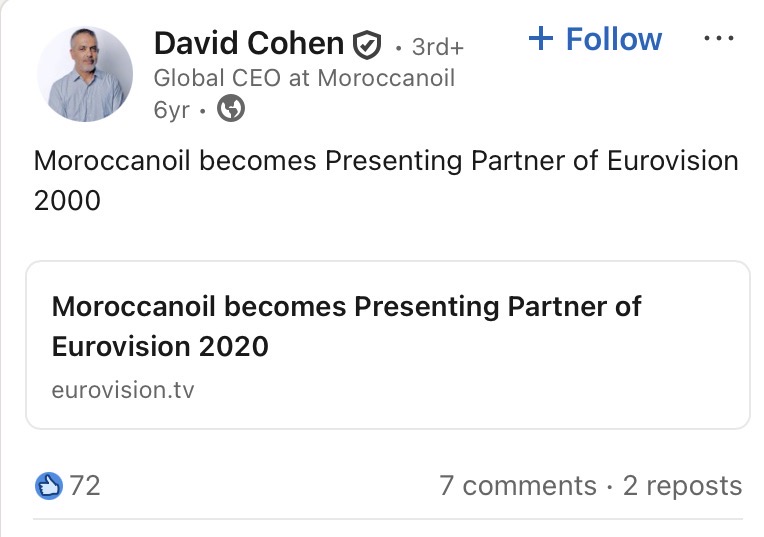Screen dimensions: 764x537
Task: Click the bottom edge of the link preview card
Action: [388, 428]
